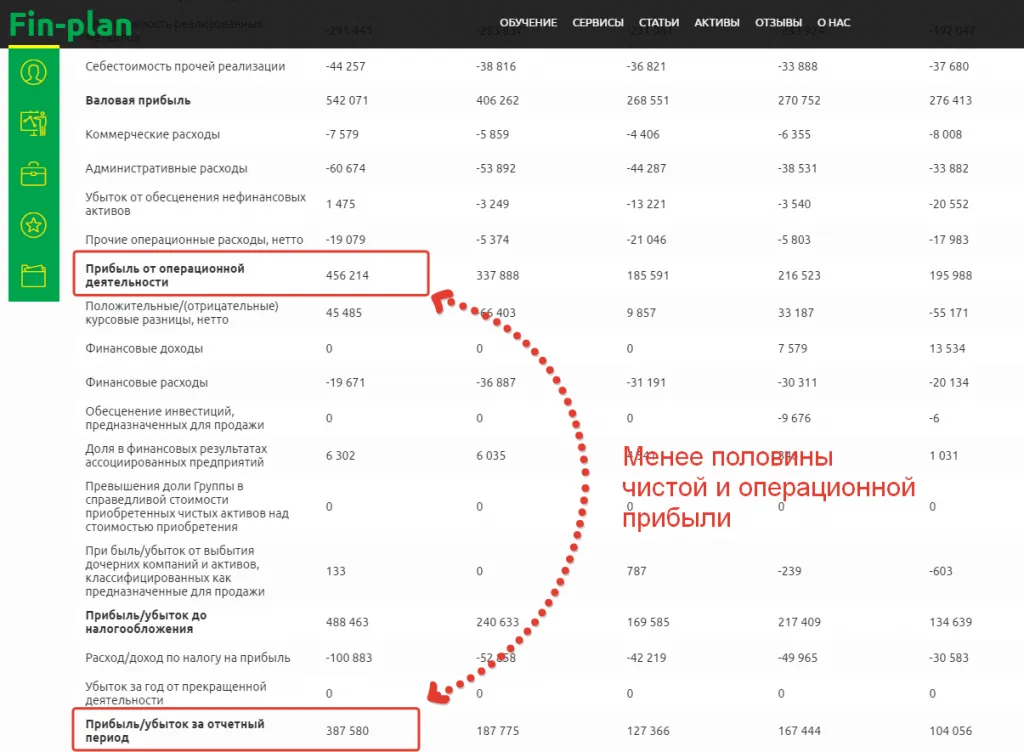Select the row label 'Валовая прибыль'
The width and height of the screenshot is (1024, 752).
click(138, 101)
